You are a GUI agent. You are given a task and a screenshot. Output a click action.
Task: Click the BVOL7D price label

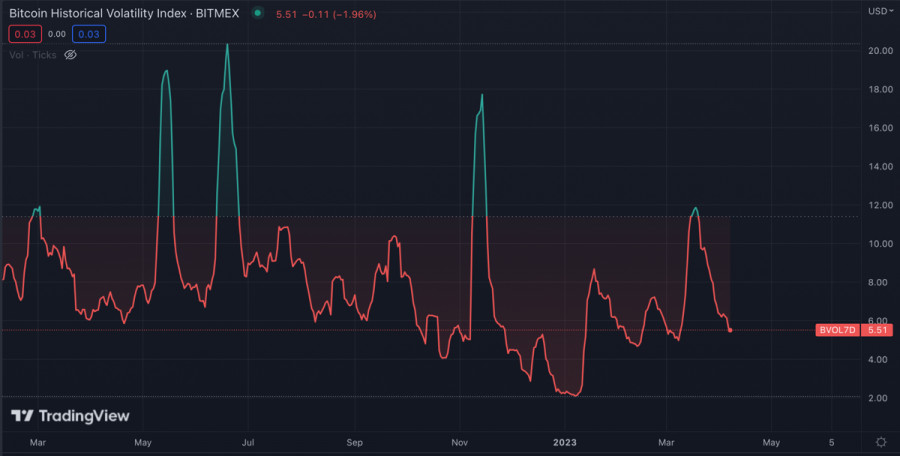pos(837,330)
